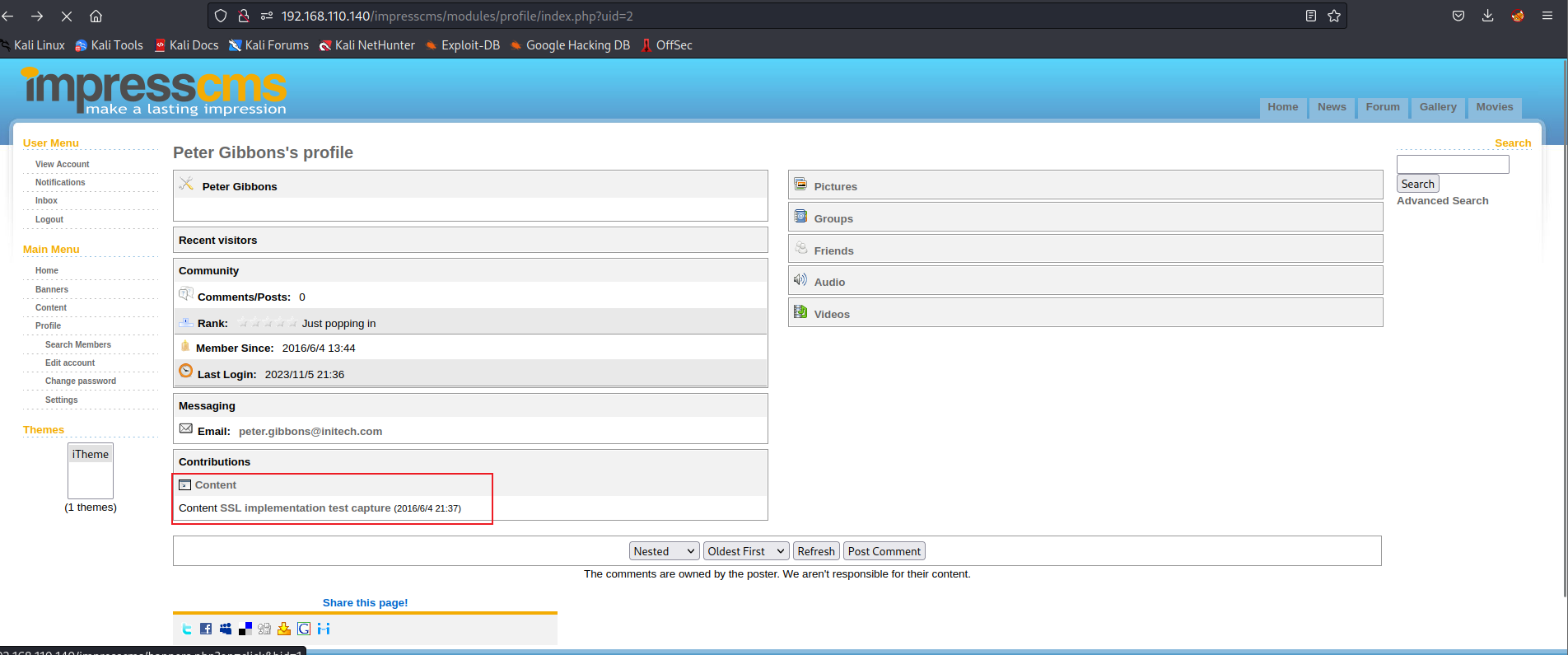1568x655 pixels.
Task: Open View Account in User Menu
Action: click(x=63, y=165)
